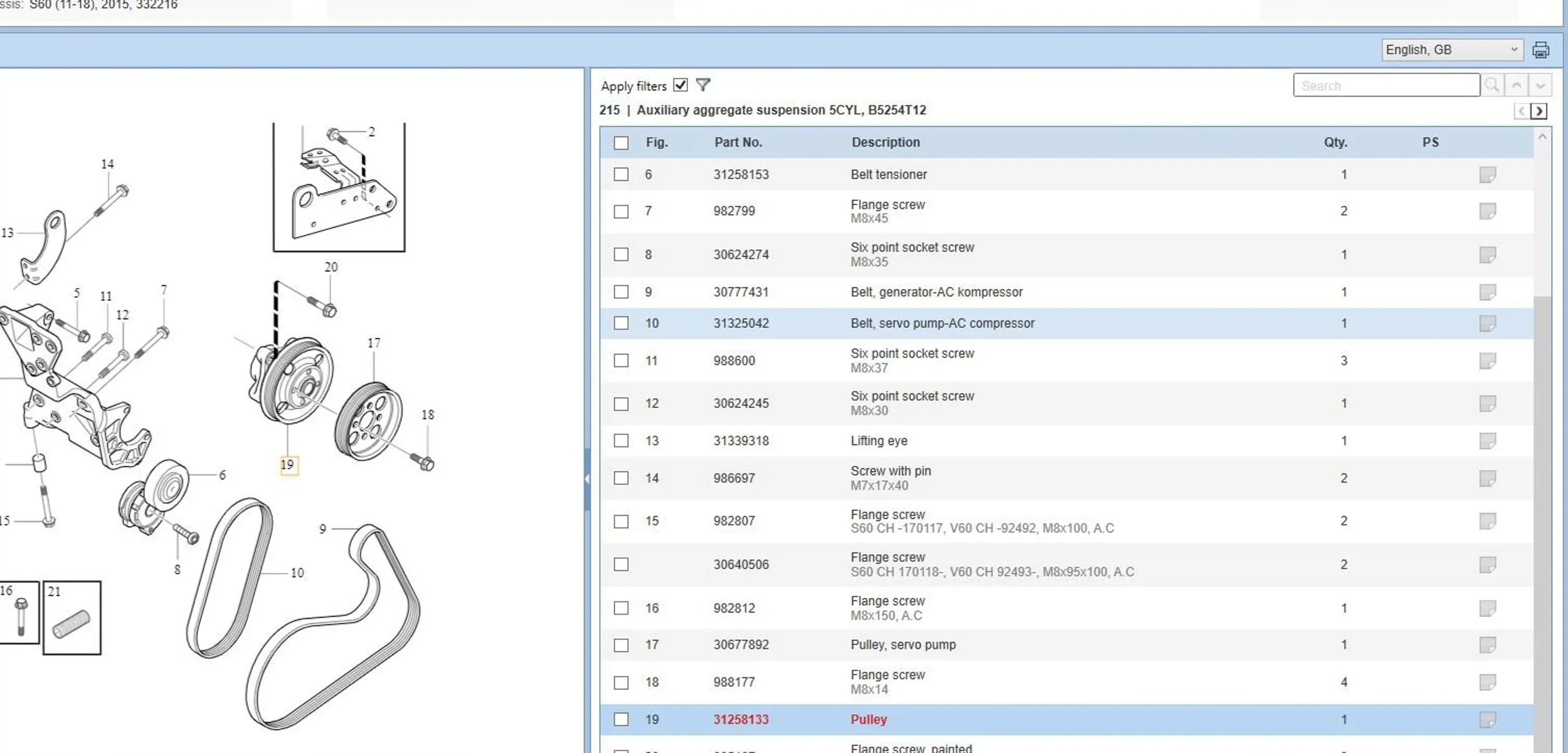Image resolution: width=1568 pixels, height=753 pixels.
Task: Click the print icon
Action: click(1540, 50)
